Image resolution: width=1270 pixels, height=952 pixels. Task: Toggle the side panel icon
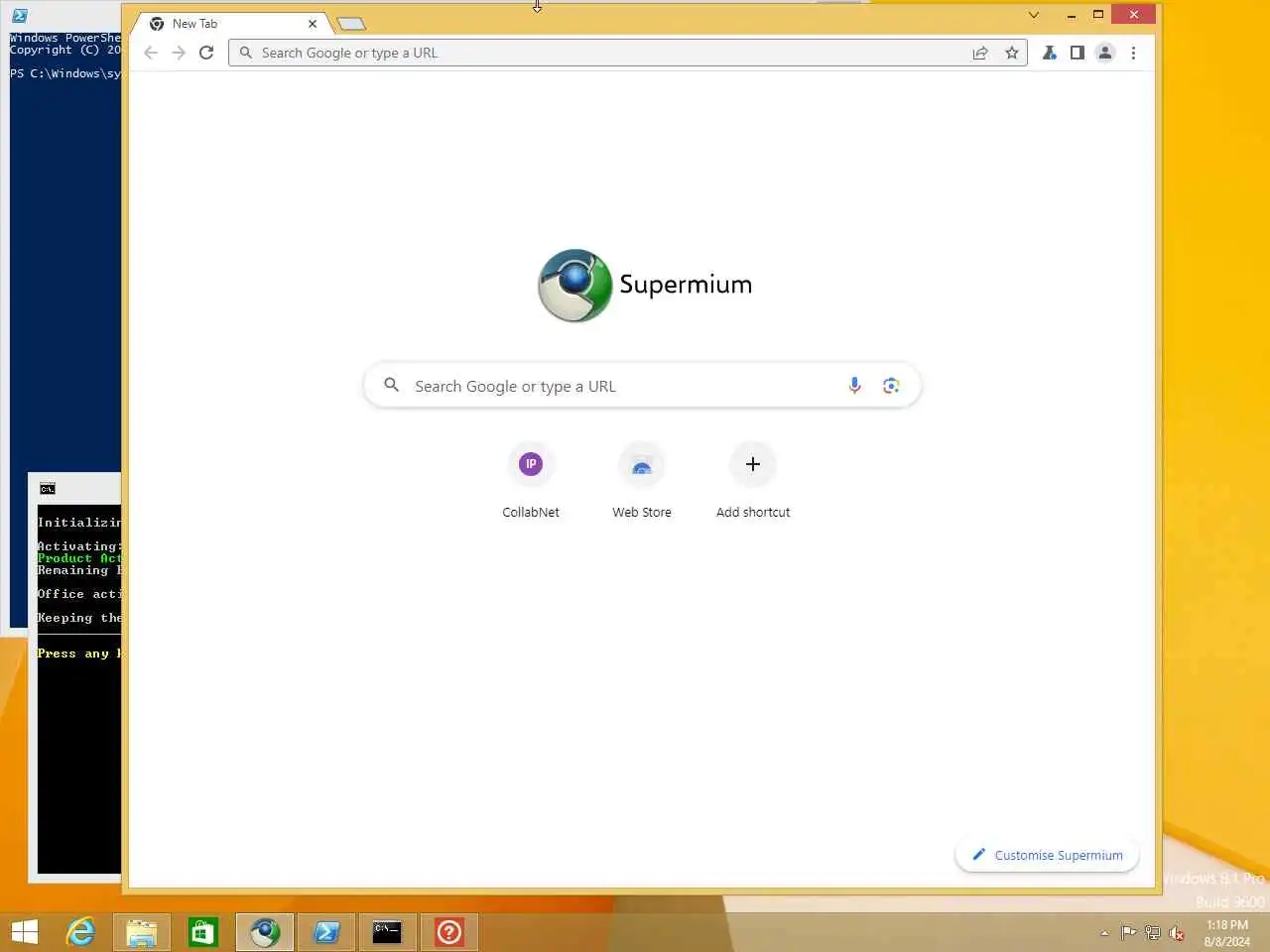1077,53
